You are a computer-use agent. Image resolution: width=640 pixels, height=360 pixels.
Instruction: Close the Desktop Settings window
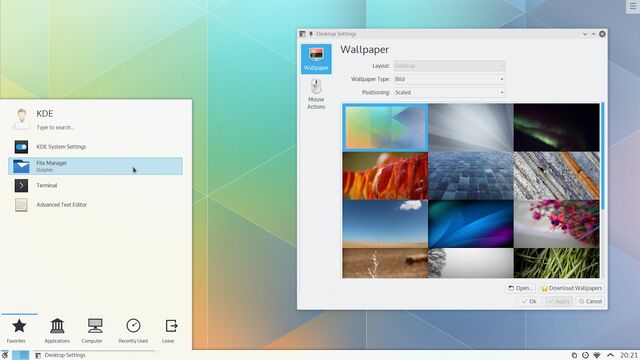[602, 34]
